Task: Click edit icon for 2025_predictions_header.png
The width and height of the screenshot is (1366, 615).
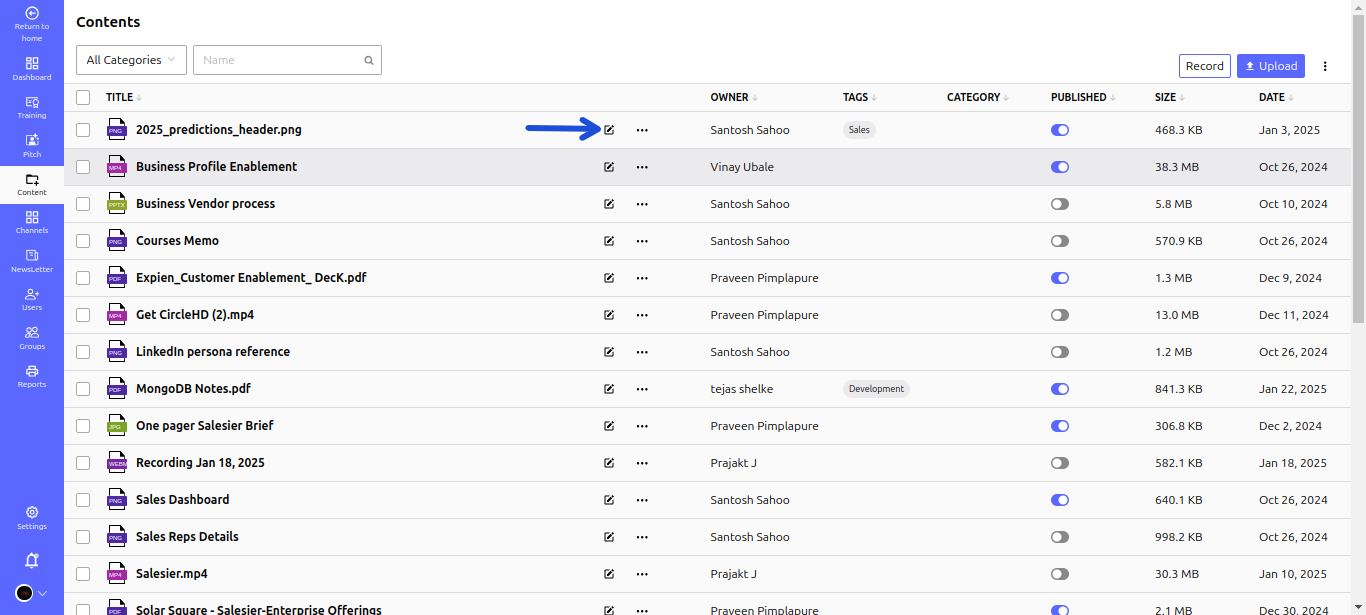Action: click(x=609, y=130)
